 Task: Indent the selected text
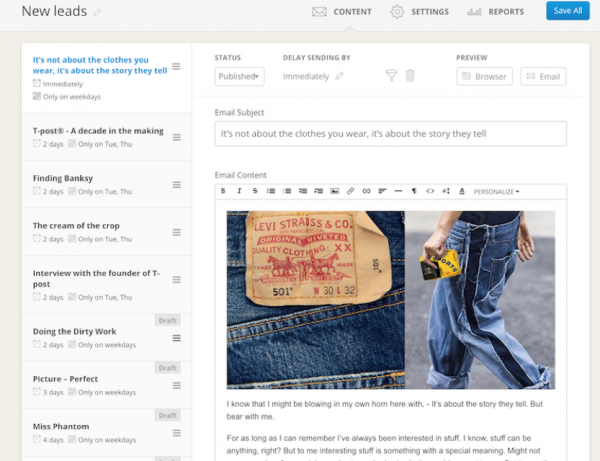click(x=319, y=191)
